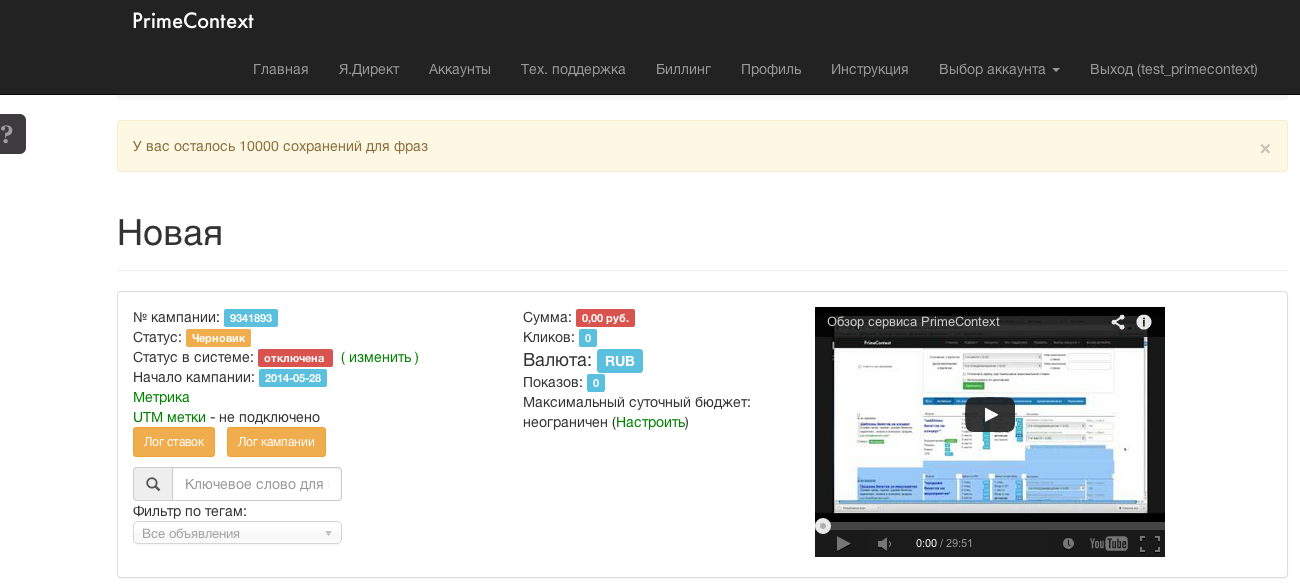Click the RUB currency badge
Image resolution: width=1300 pixels, height=584 pixels.
[x=620, y=361]
